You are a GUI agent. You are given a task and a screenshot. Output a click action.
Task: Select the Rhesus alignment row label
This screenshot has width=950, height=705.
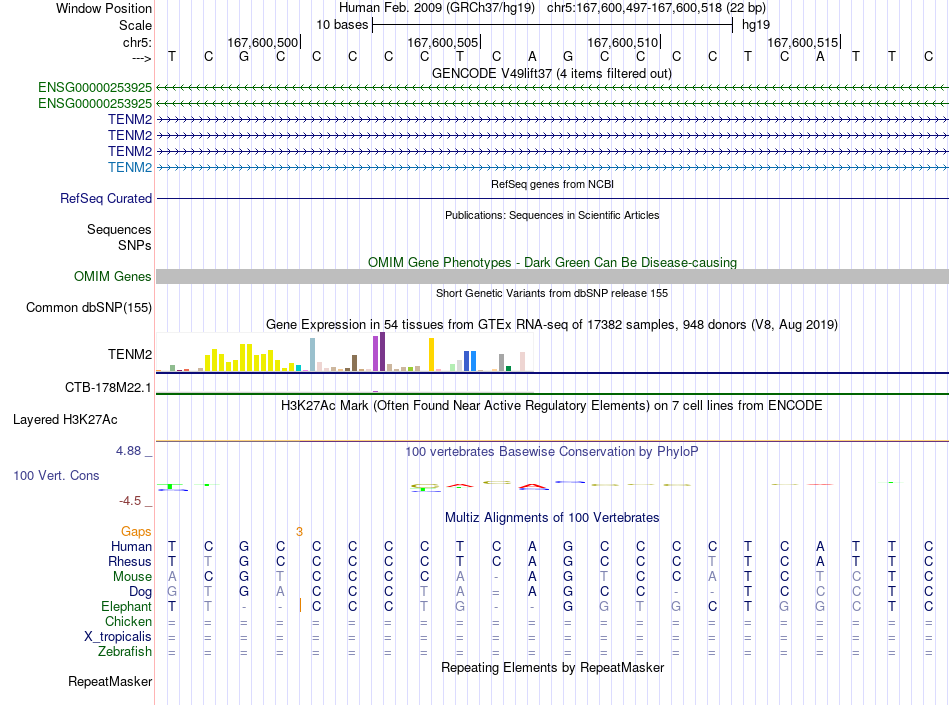(x=130, y=561)
